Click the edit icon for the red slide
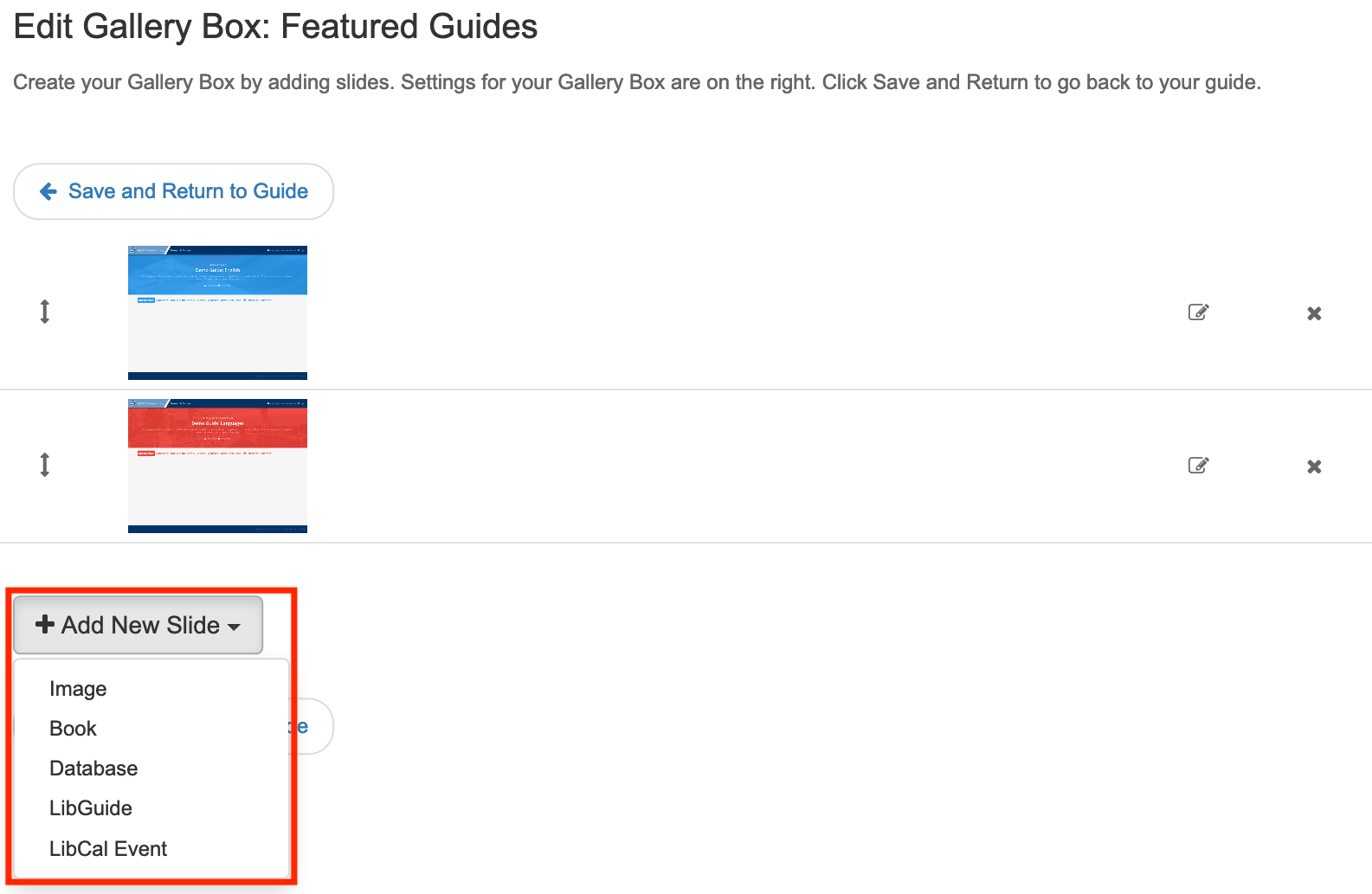 point(1198,466)
